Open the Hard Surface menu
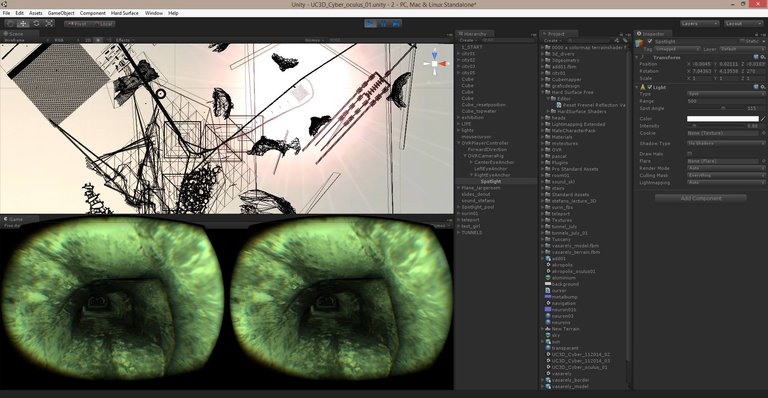 coord(124,13)
